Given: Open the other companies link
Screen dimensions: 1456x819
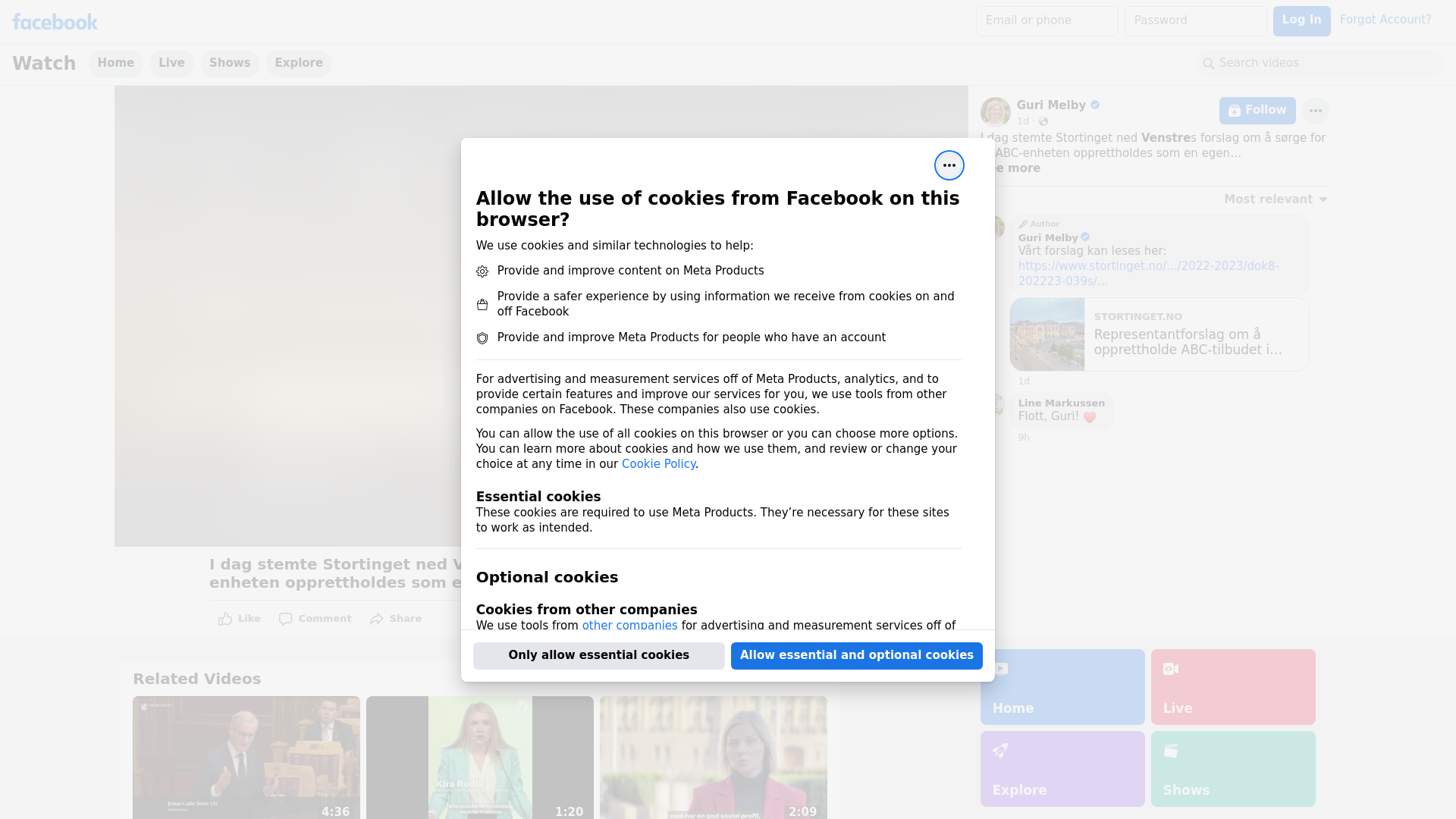Looking at the screenshot, I should [629, 626].
